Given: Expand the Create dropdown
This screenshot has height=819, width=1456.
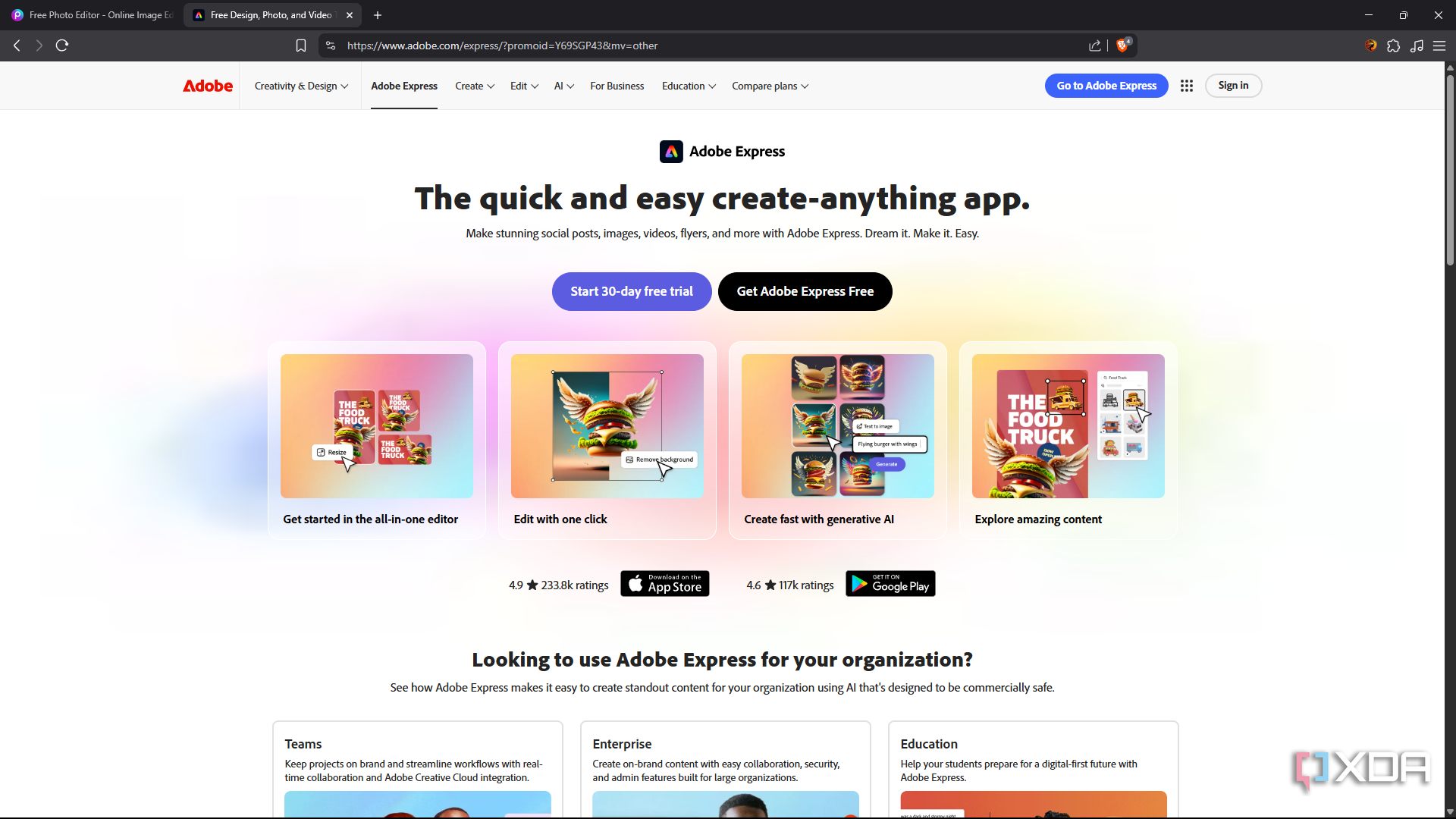Looking at the screenshot, I should click(x=475, y=86).
